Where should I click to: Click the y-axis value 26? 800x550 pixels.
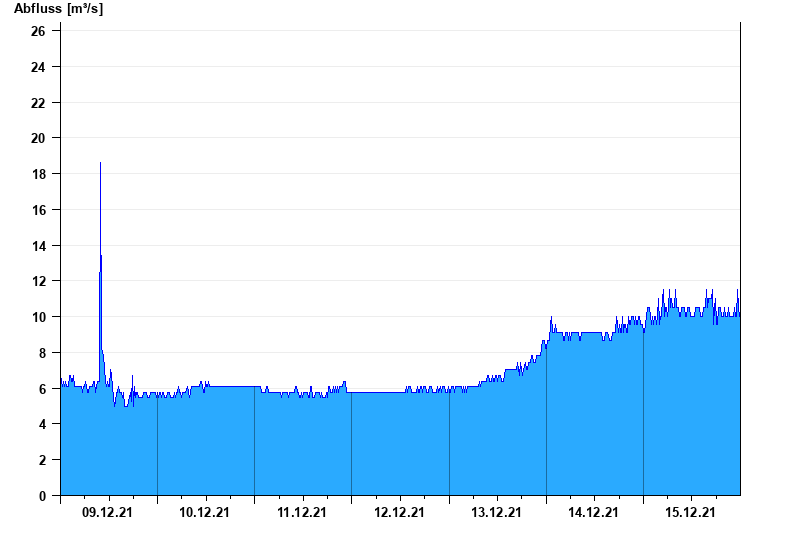click(39, 31)
